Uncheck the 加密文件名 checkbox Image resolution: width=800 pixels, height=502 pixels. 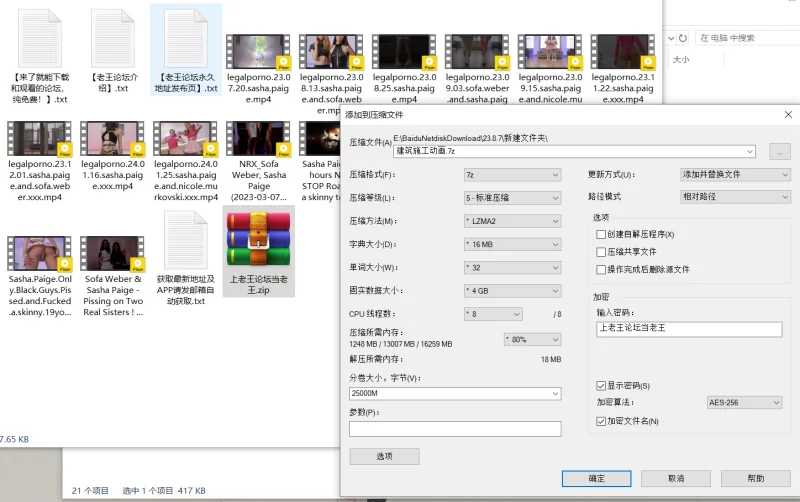(601, 421)
